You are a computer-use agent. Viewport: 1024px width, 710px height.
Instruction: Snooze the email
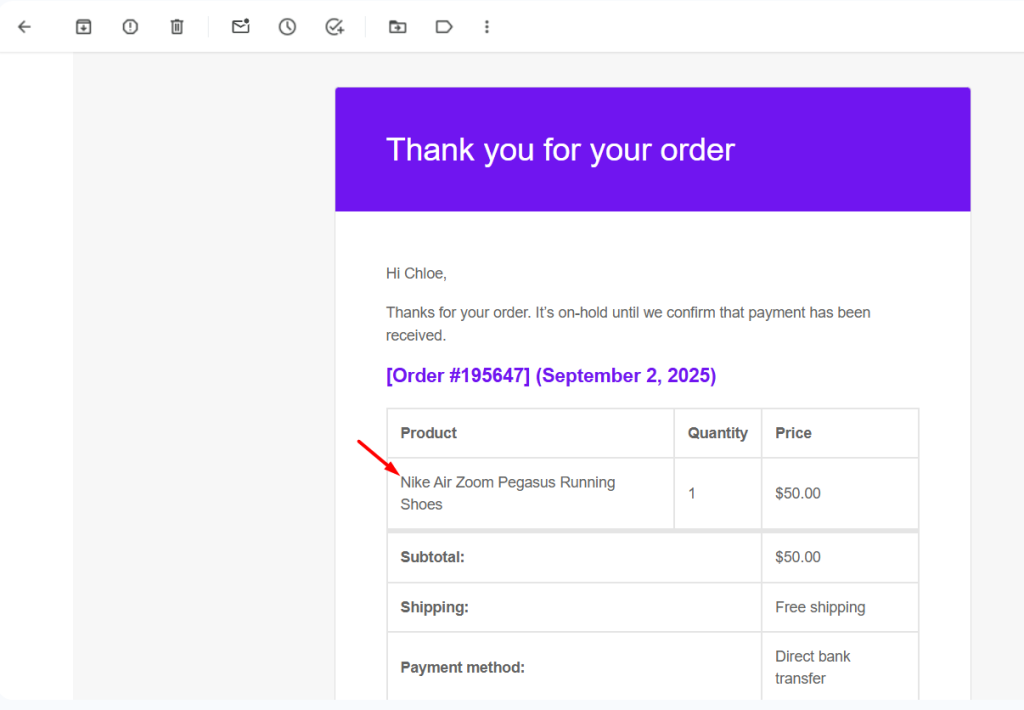pos(287,27)
